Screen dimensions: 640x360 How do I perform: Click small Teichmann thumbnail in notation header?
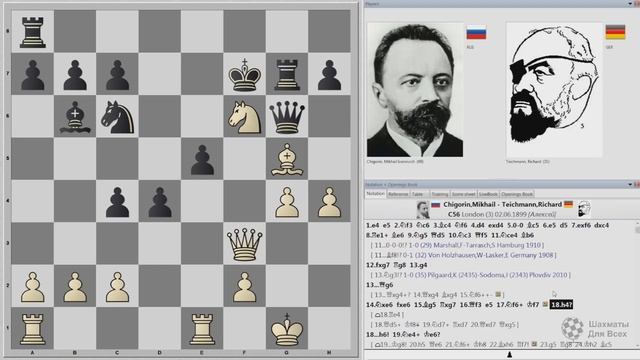pyautogui.click(x=584, y=209)
